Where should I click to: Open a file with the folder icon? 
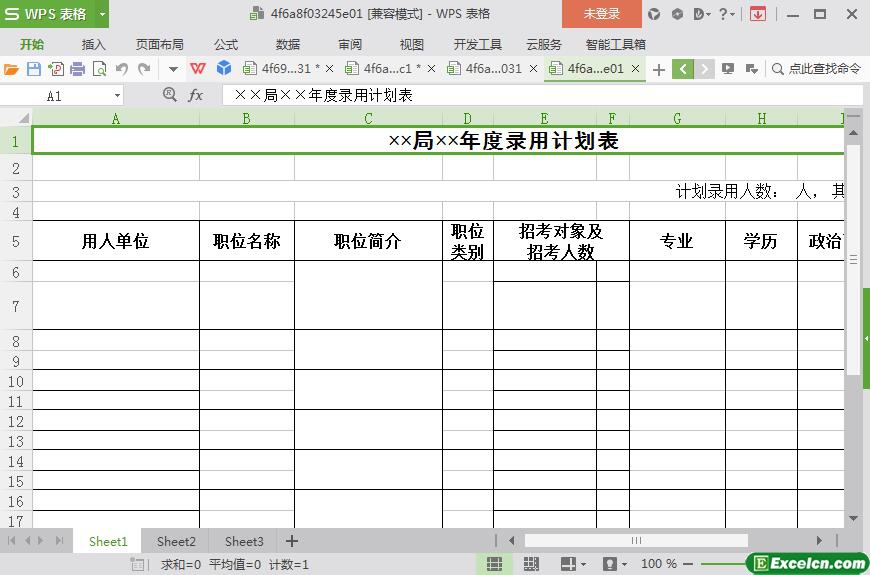tap(11, 69)
